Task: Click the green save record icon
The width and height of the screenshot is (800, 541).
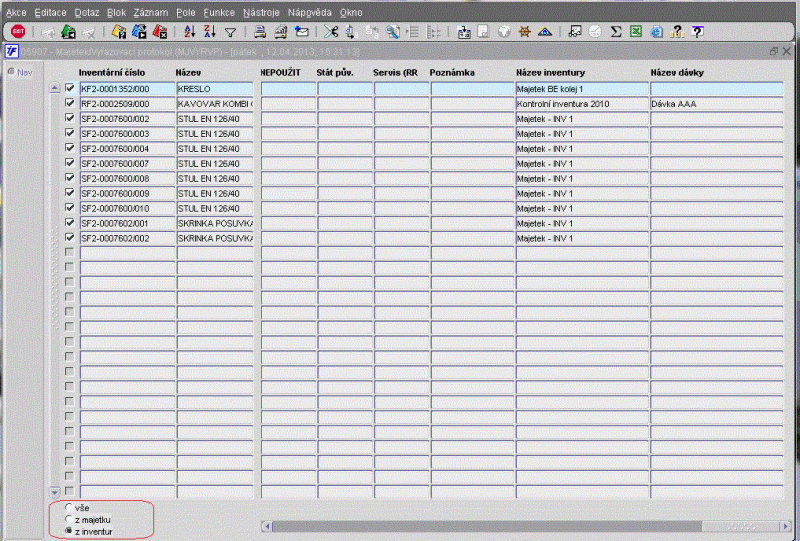Action: (68, 32)
